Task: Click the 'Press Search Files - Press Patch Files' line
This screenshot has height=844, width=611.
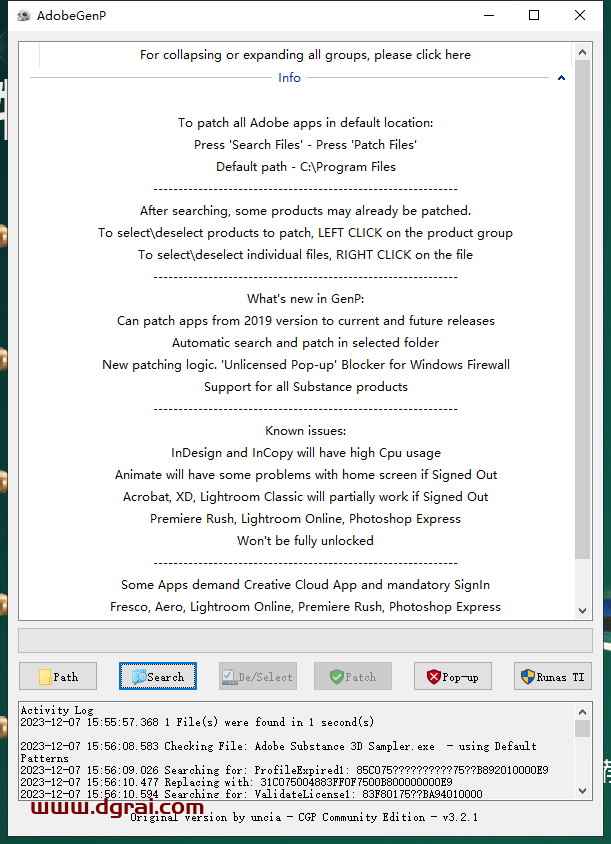Action: 306,145
